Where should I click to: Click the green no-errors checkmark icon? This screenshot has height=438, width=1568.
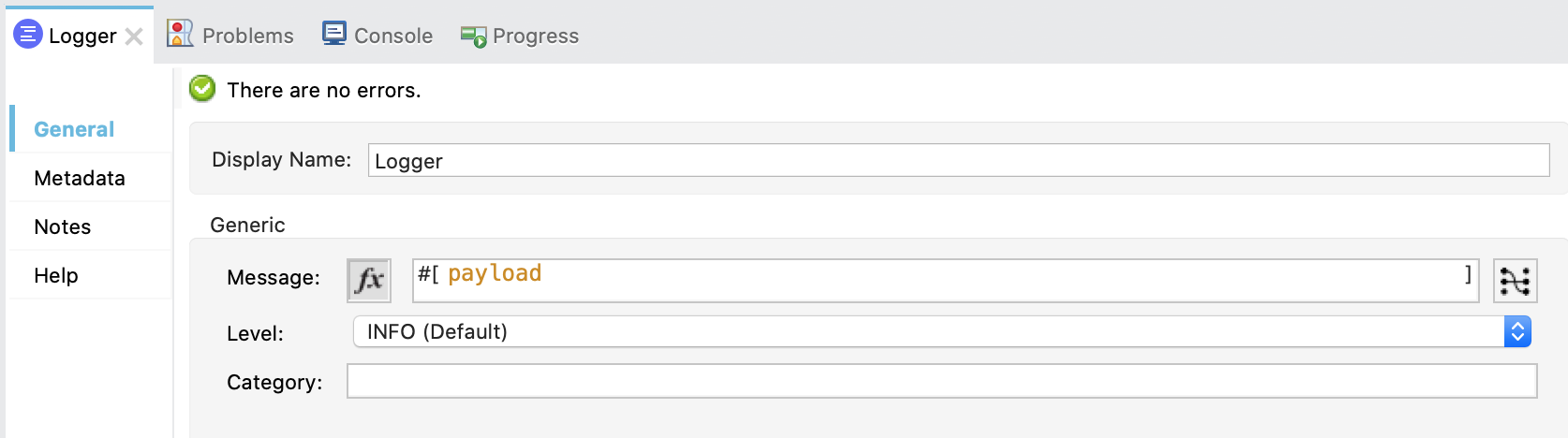(202, 89)
